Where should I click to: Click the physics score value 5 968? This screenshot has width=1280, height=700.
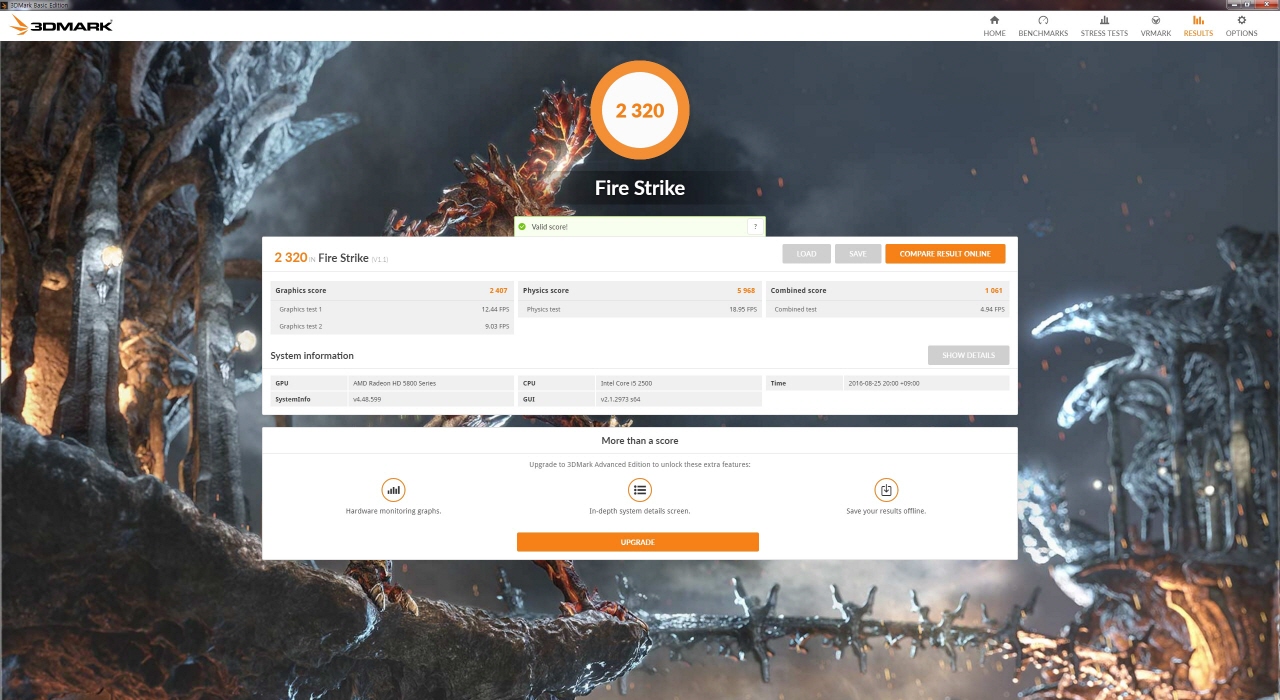click(x=746, y=291)
